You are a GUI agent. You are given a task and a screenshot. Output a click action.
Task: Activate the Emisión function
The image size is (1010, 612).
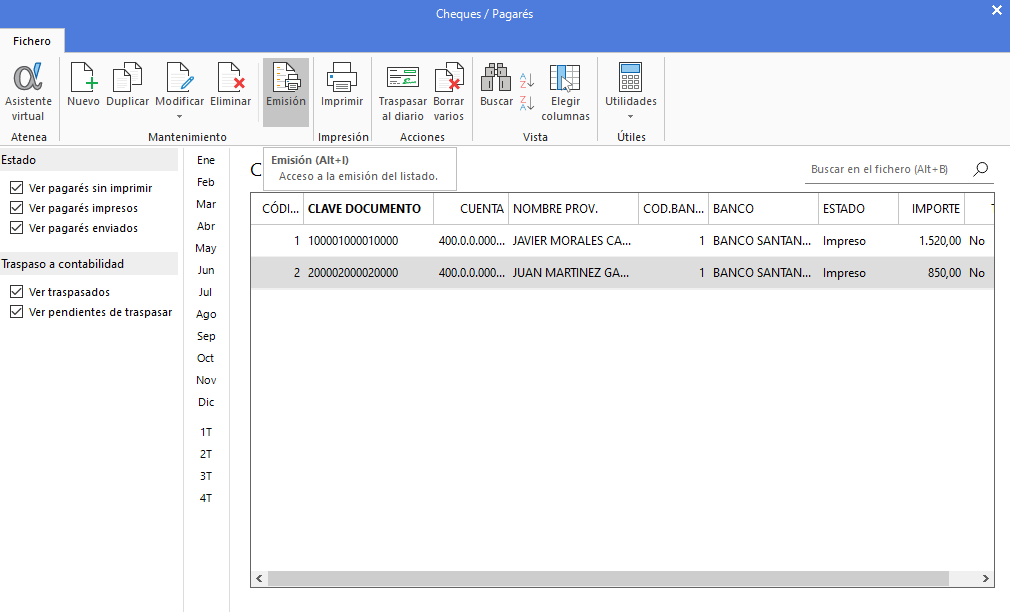(286, 85)
